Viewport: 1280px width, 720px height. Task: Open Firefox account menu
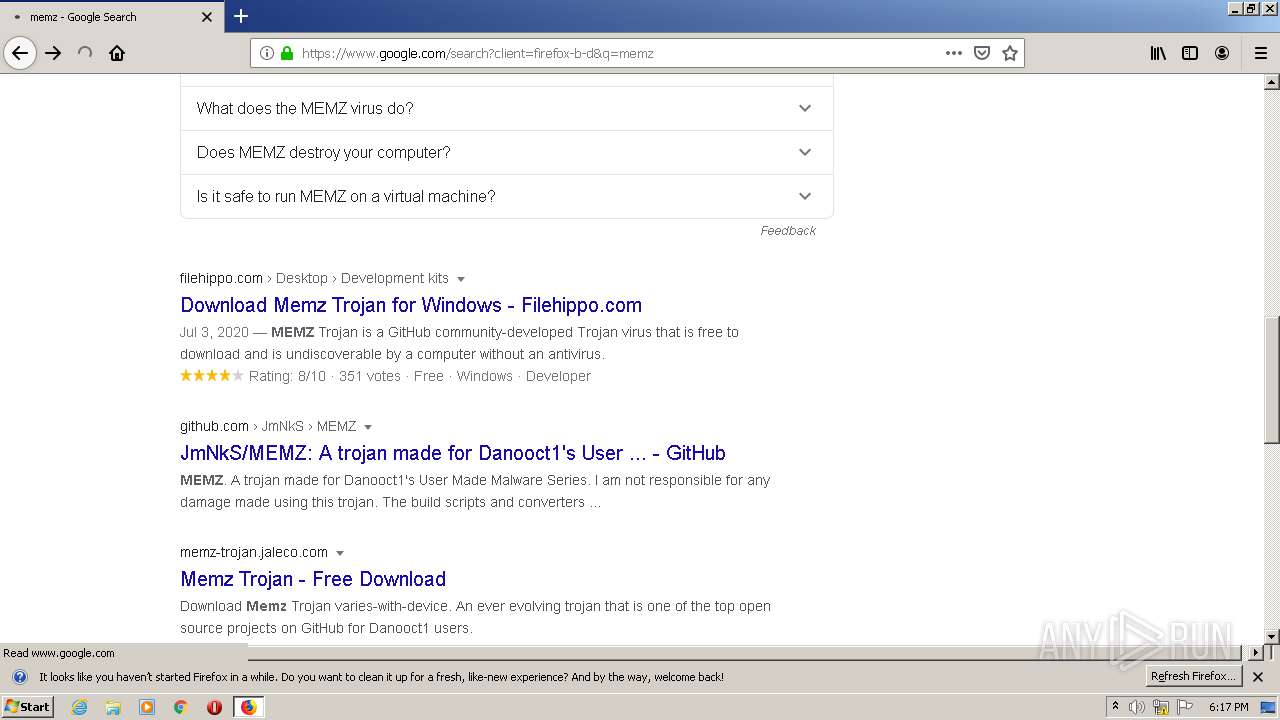(1222, 53)
